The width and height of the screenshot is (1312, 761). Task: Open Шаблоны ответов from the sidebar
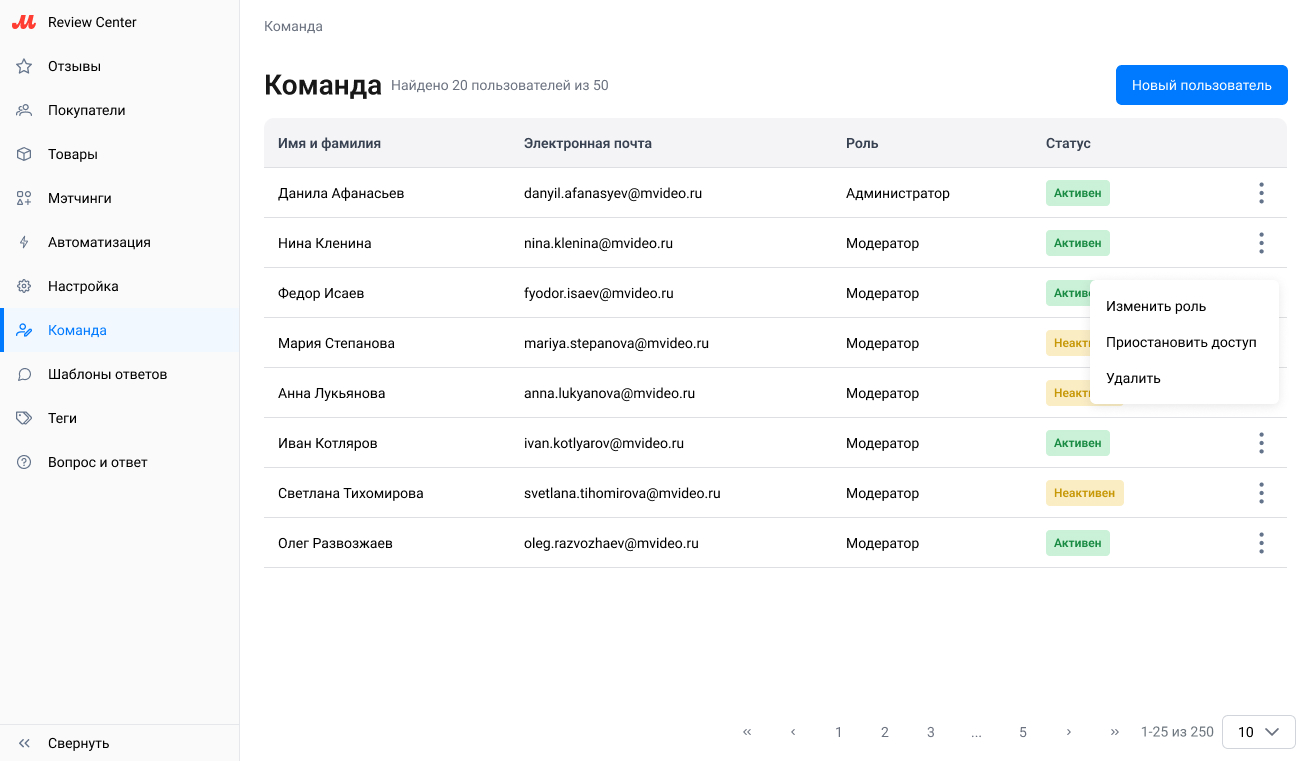pos(120,374)
